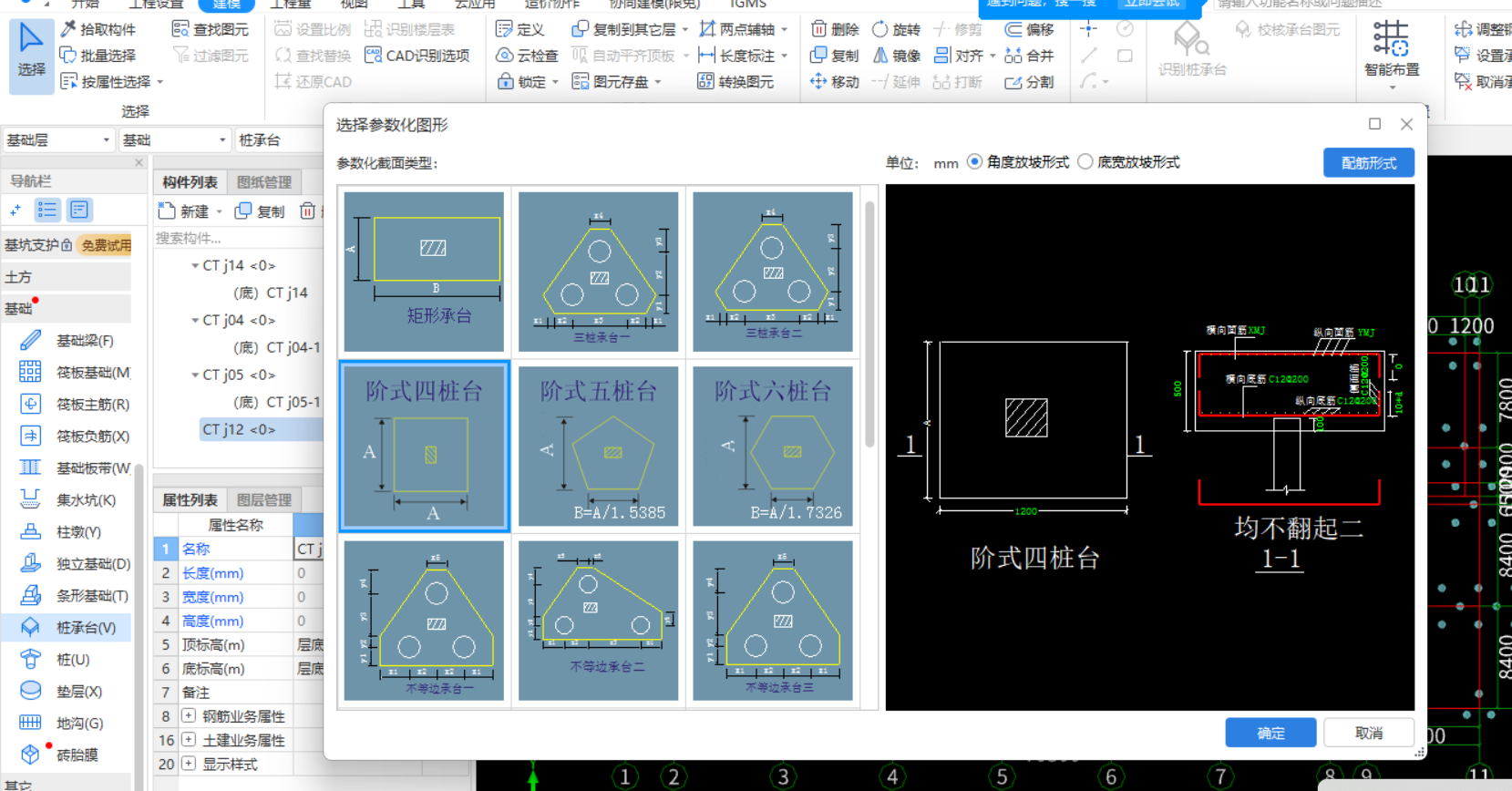This screenshot has height=791, width=1512.
Task: Switch to 属性列表 tab
Action: pyautogui.click(x=190, y=500)
